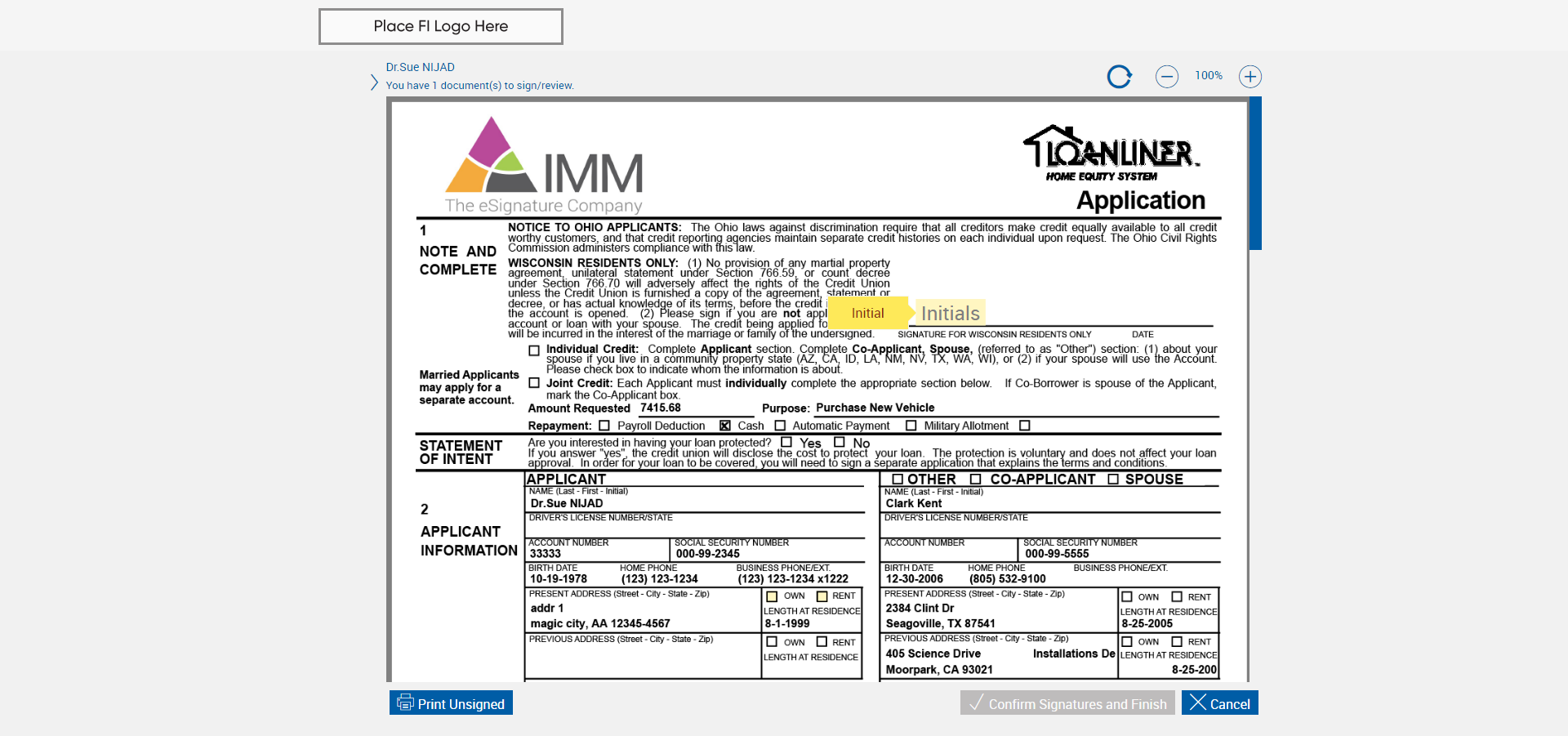The image size is (1568, 736).
Task: Check the Individual Credit checkbox
Action: [534, 350]
